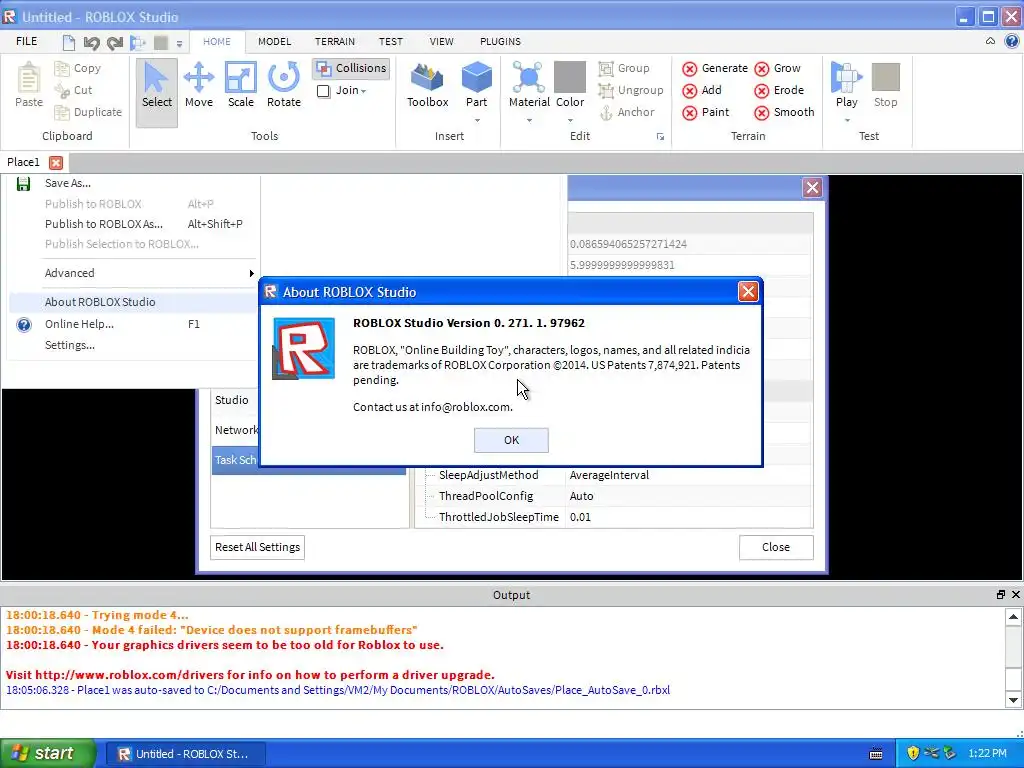
Task: Open the Join dropdown arrow
Action: point(363,91)
